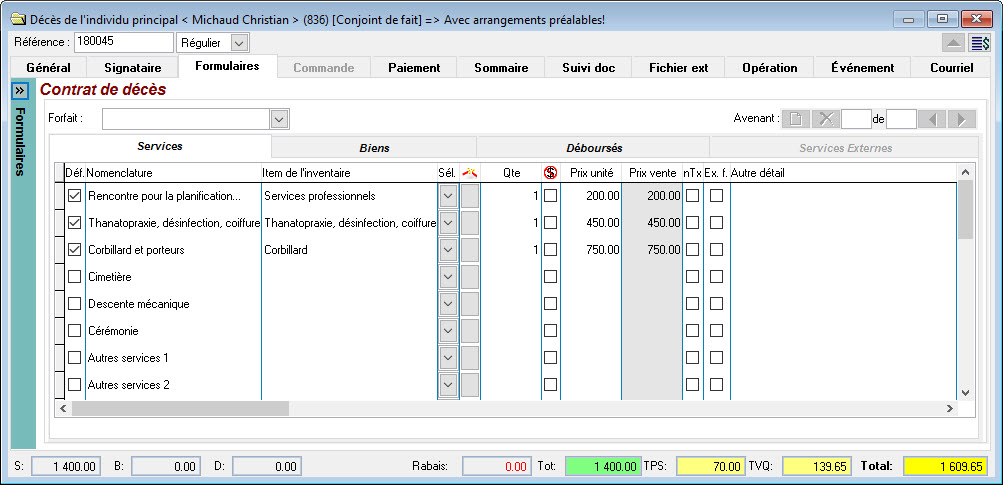Expand Sél. dropdown for Cérémonie row
Screen dimensions: 1003x485
pyautogui.click(x=448, y=331)
